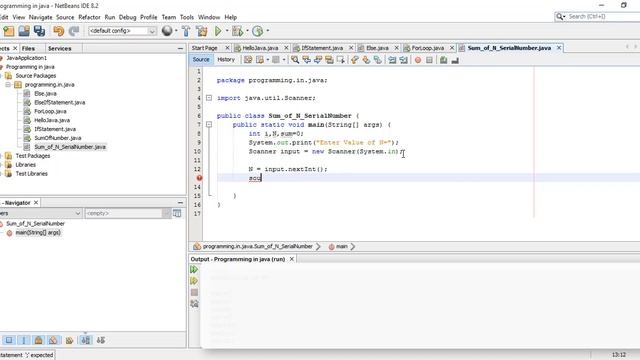Click the error marker on line 13
The height and width of the screenshot is (360, 640).
click(x=199, y=178)
